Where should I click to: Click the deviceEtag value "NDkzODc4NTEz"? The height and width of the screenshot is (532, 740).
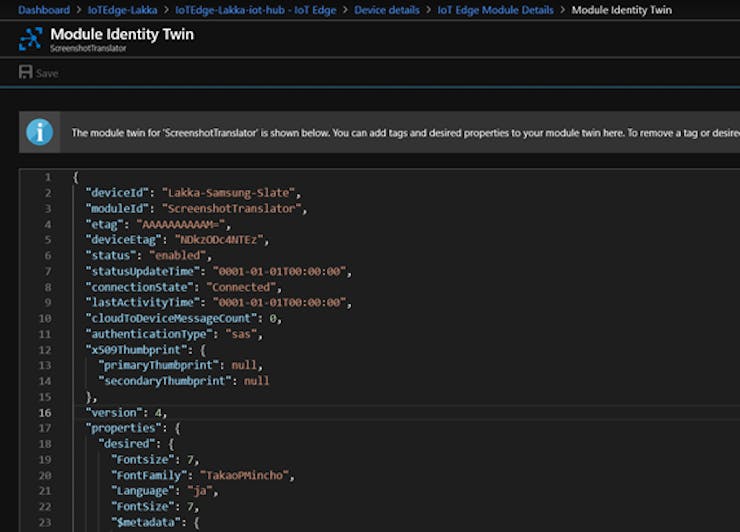point(219,240)
